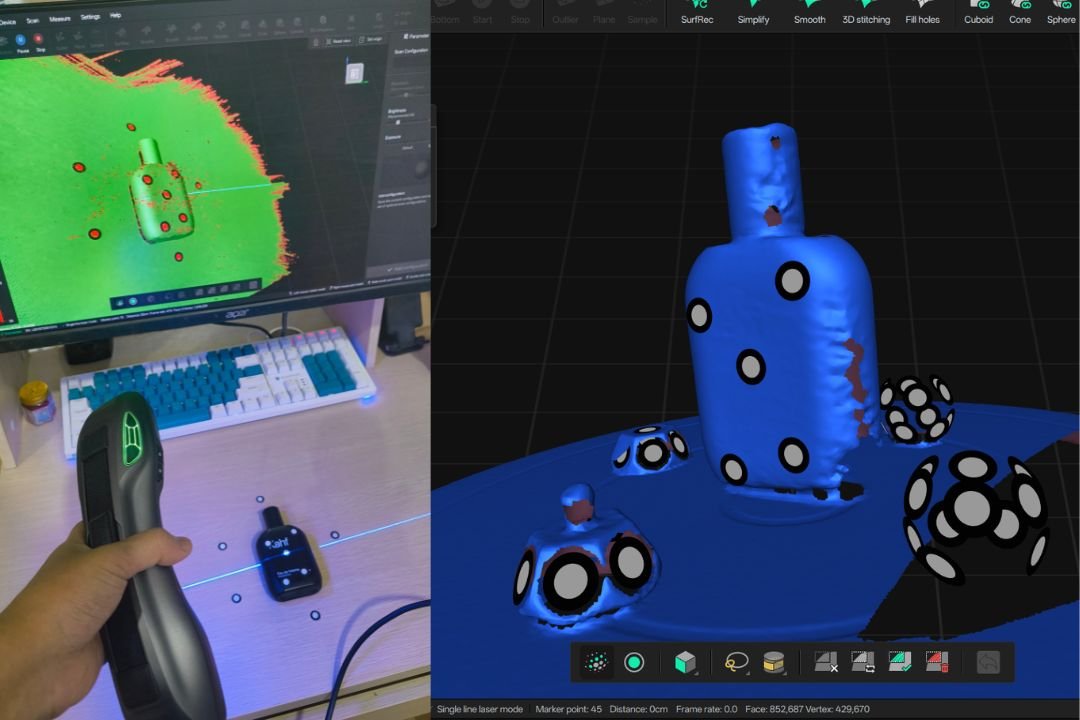Open Parameter panel tab on monitor window

pyautogui.click(x=416, y=35)
